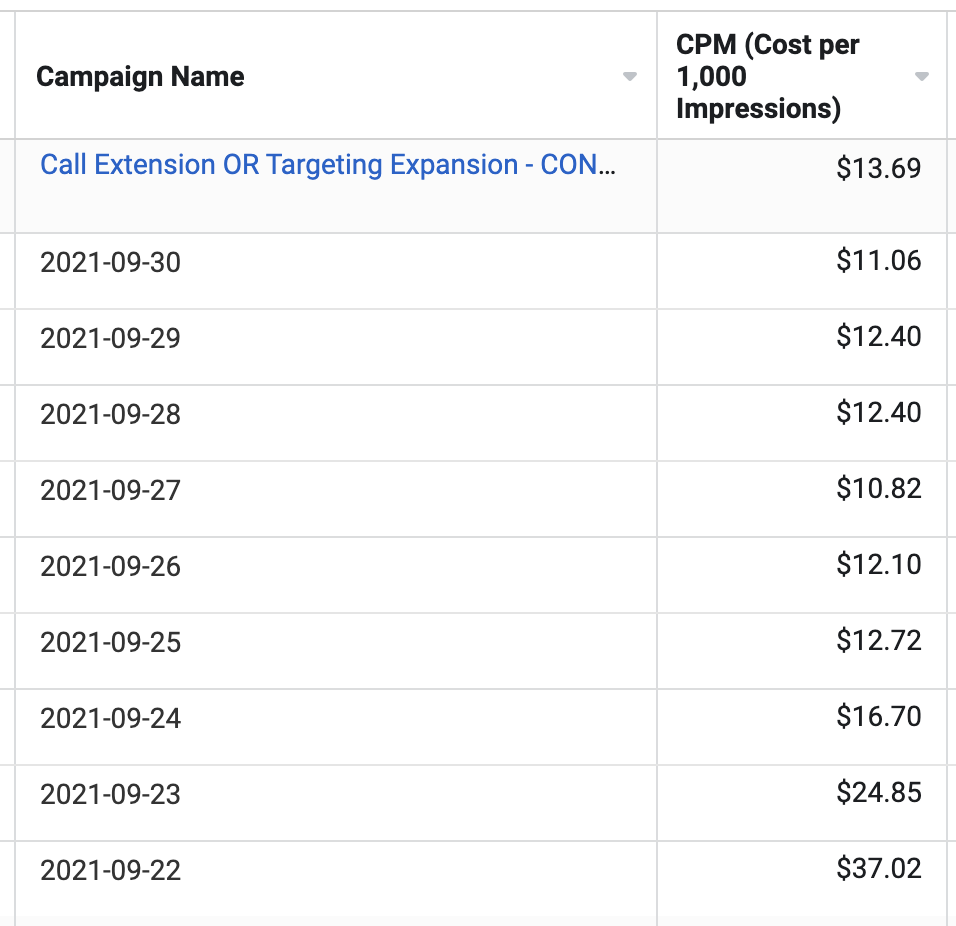This screenshot has height=926, width=956.
Task: Click the $13.69 campaign total CPM cell
Action: click(878, 169)
